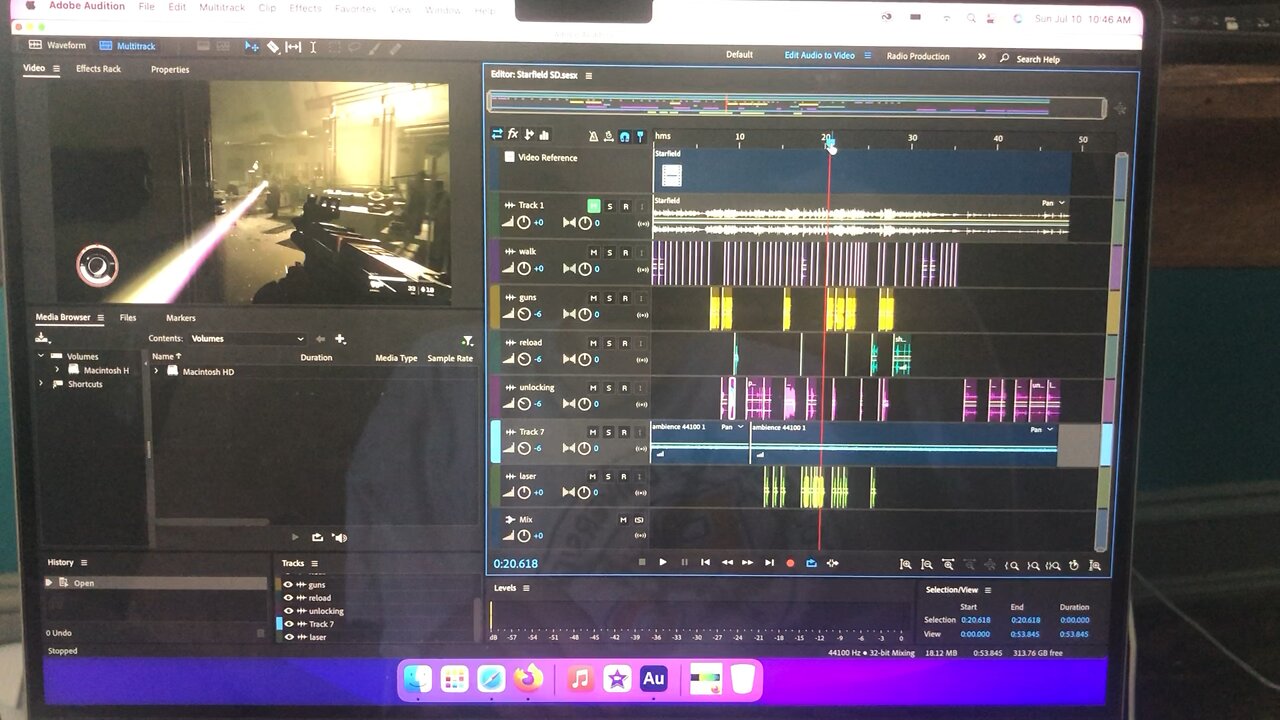
Task: Toggle visibility of guns in Tracks panel
Action: 288,585
